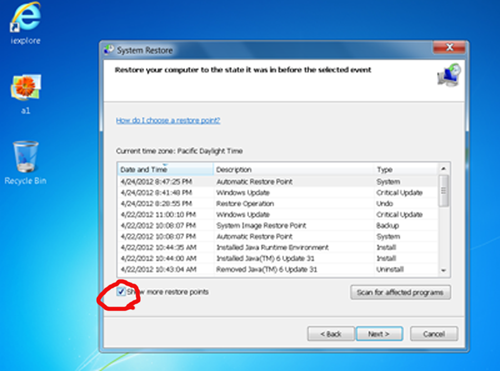Select the a1 image file on desktop
The height and width of the screenshot is (371, 500).
(x=26, y=94)
